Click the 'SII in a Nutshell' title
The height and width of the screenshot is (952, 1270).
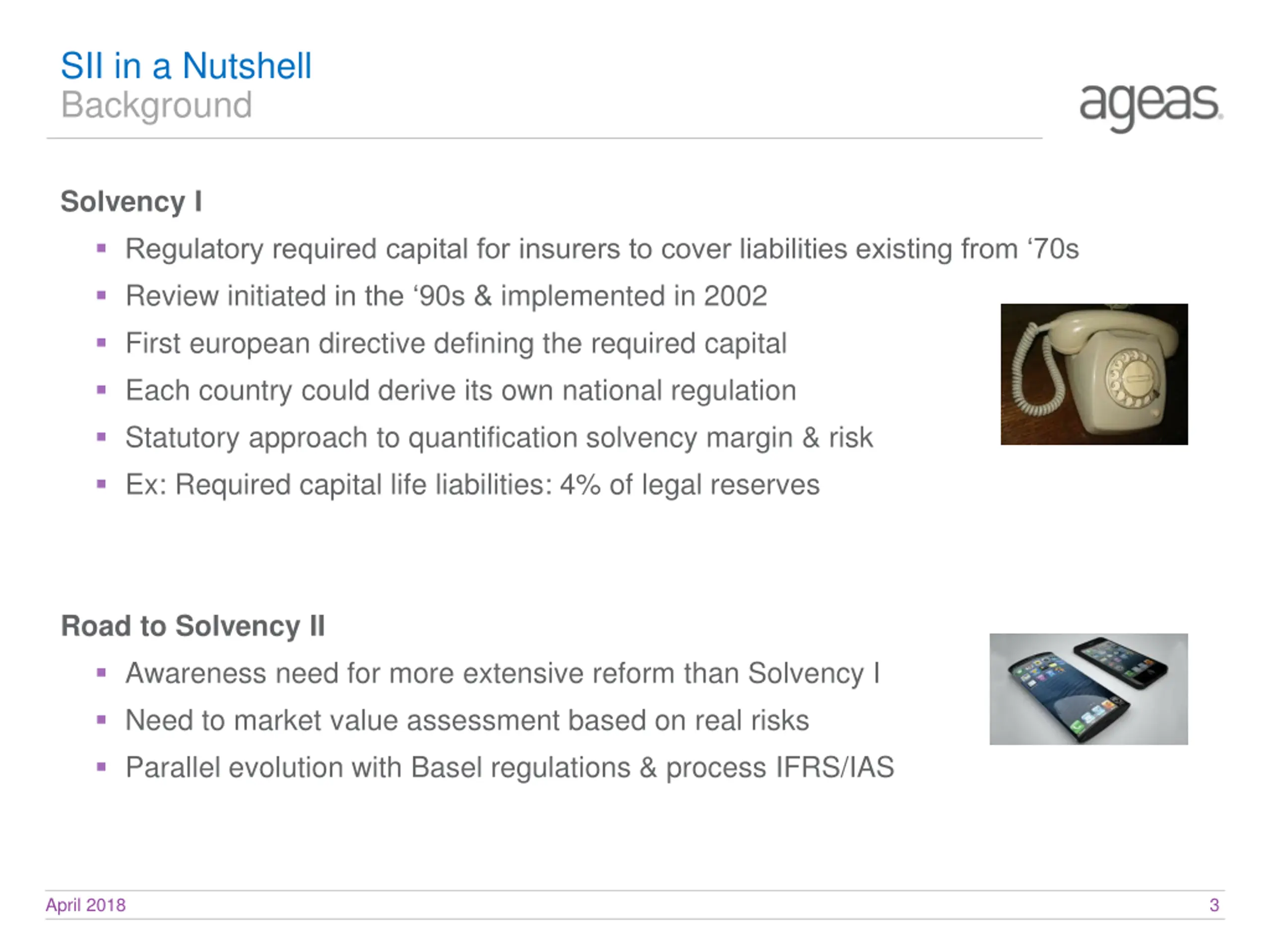point(186,65)
